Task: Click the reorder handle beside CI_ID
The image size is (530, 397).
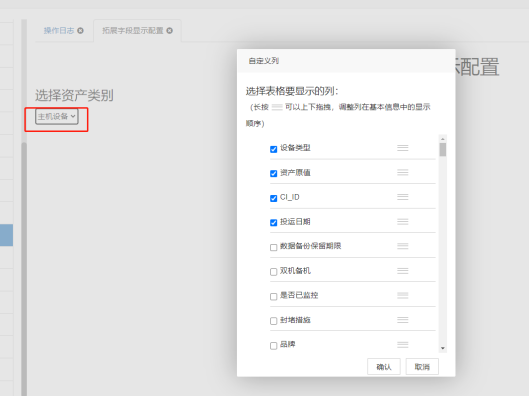Action: 403,197
